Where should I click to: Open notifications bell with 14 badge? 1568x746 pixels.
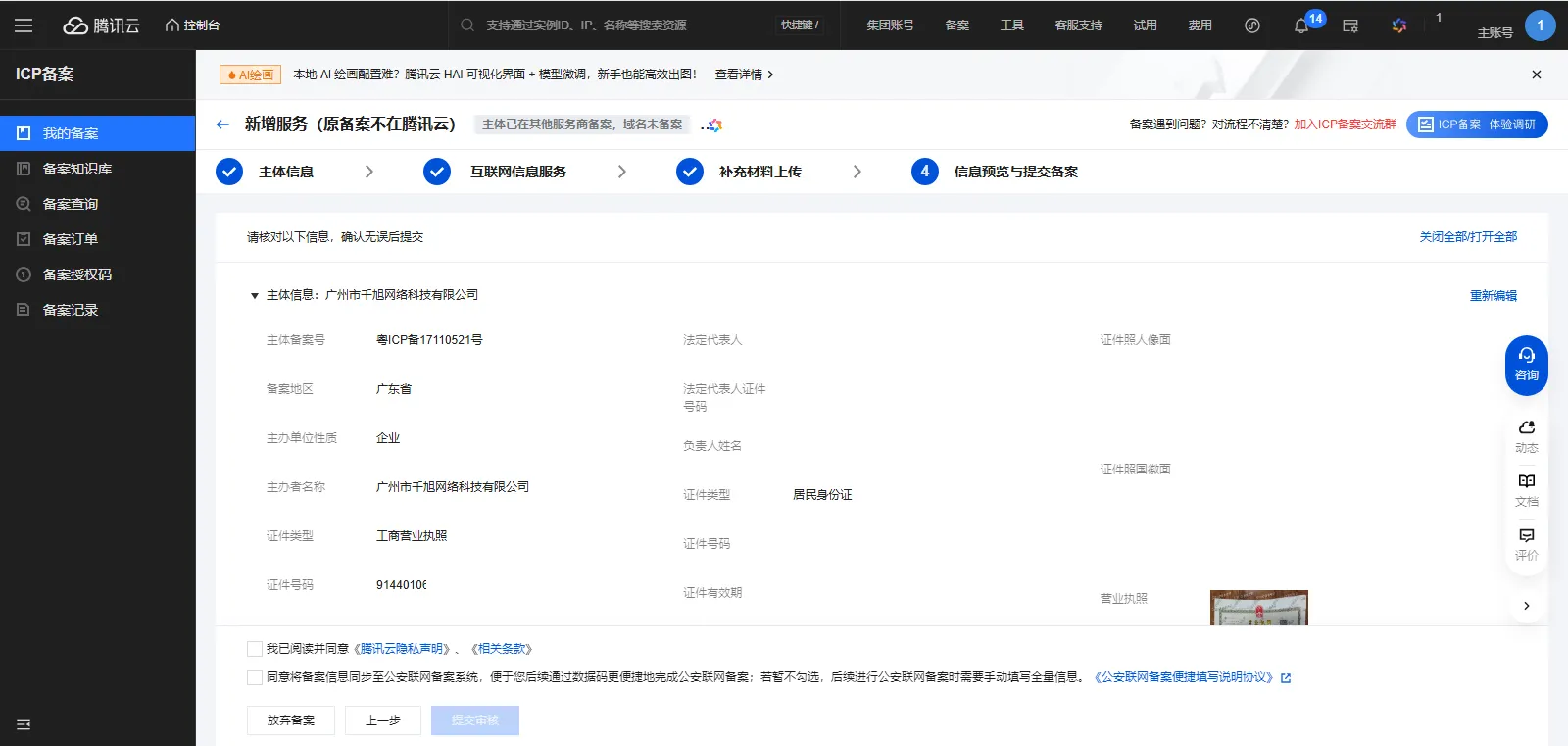pos(1301,25)
